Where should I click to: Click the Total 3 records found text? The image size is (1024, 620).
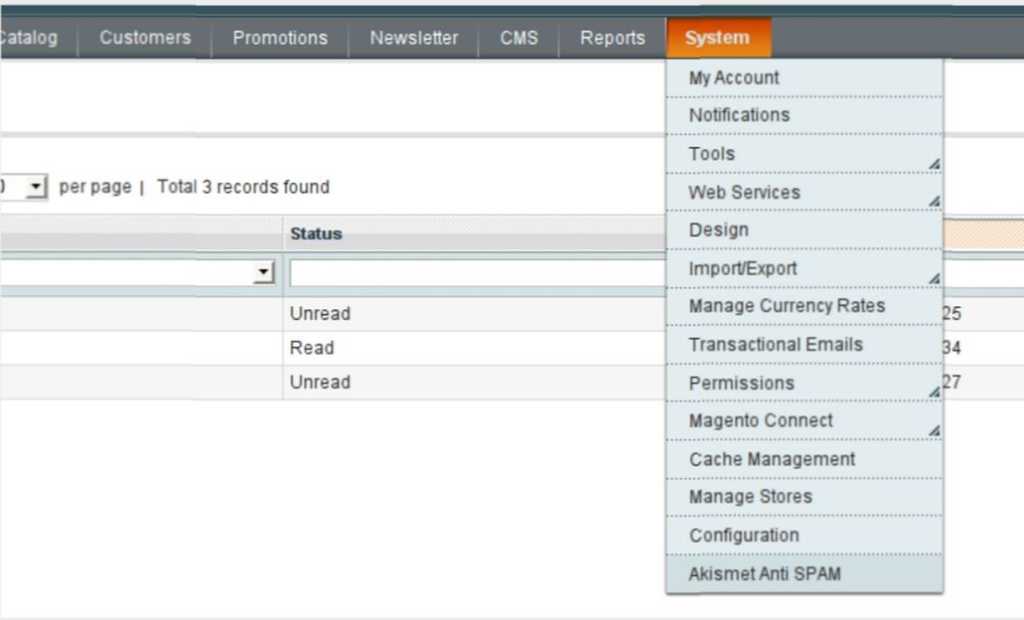point(244,187)
